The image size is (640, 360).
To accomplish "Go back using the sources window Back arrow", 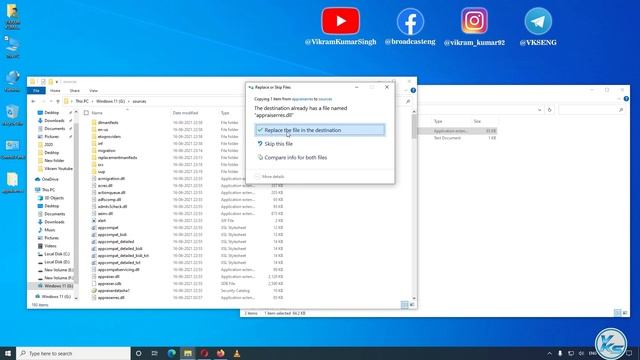I will [33, 101].
